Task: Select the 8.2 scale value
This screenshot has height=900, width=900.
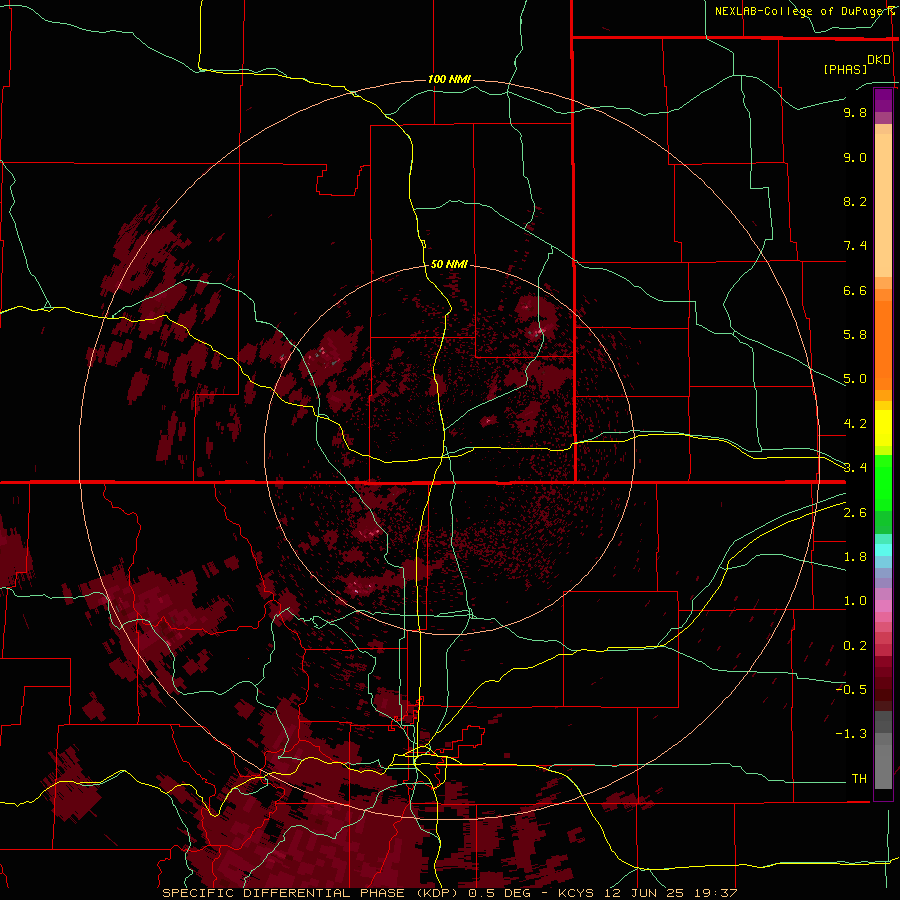Action: 855,201
